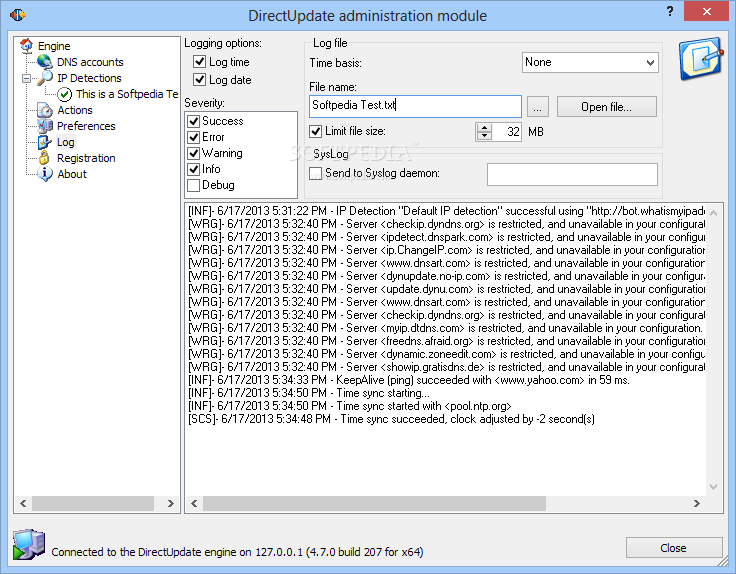Click the browse '...' button
Viewport: 736px width, 574px height.
click(537, 107)
